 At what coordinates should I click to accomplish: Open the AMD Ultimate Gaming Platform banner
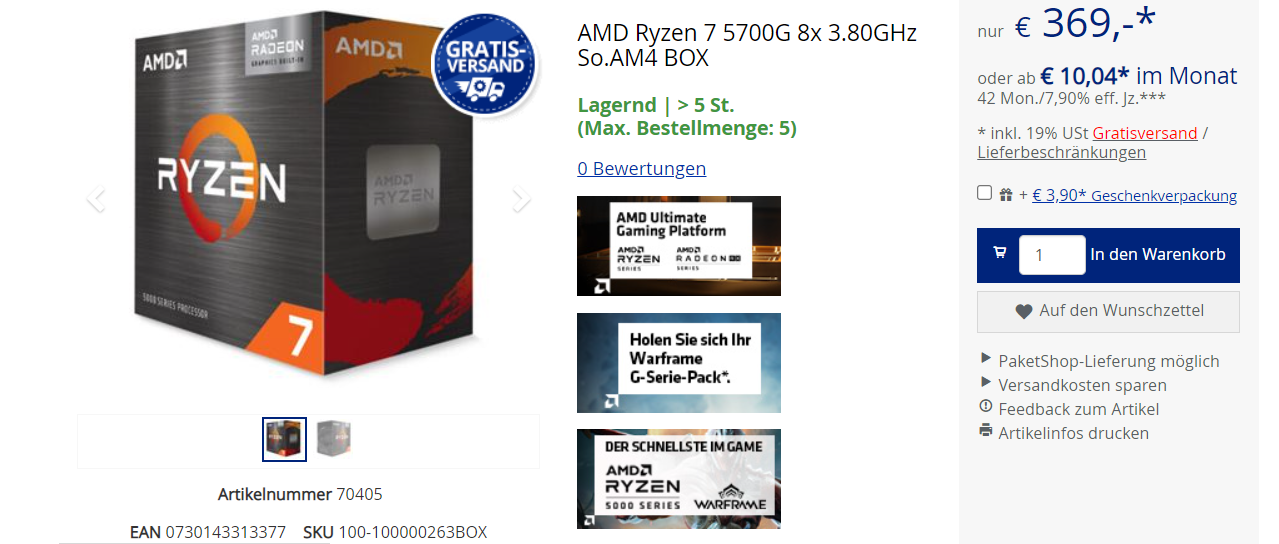[679, 246]
